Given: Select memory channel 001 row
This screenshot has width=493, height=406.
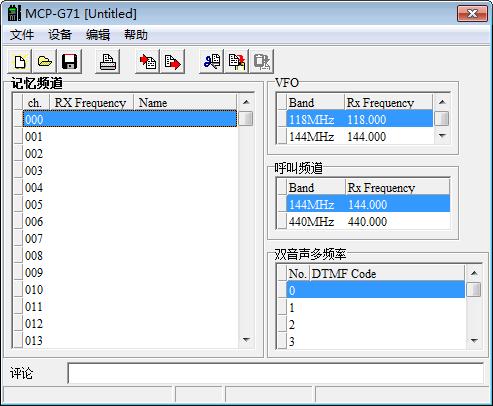Looking at the screenshot, I should tap(130, 136).
